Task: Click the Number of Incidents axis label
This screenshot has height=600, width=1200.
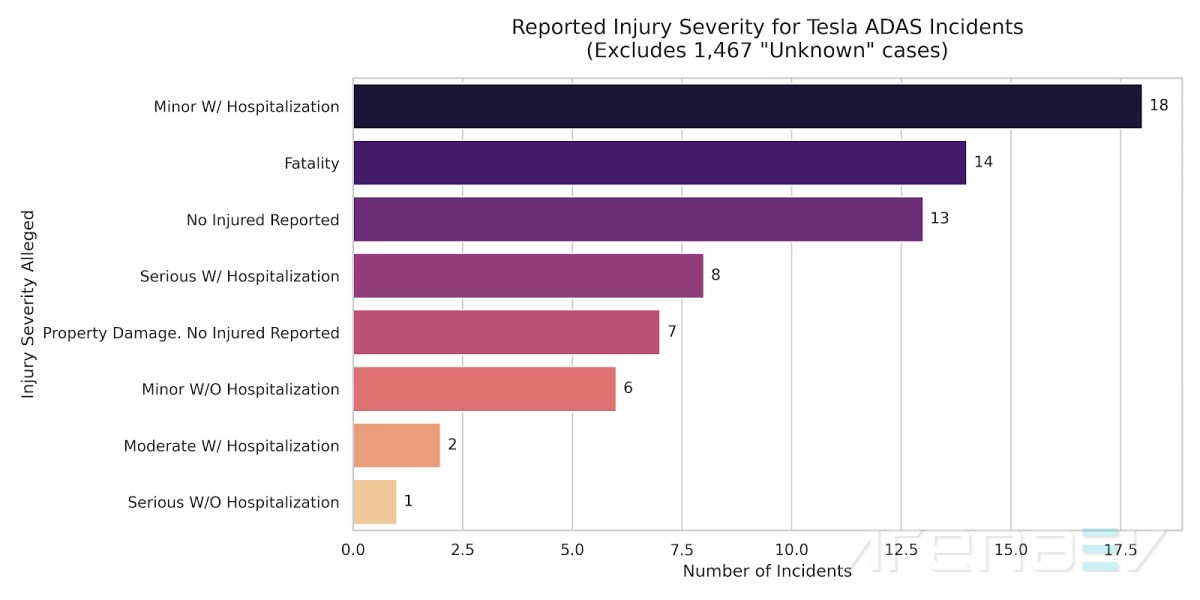Action: pyautogui.click(x=767, y=572)
